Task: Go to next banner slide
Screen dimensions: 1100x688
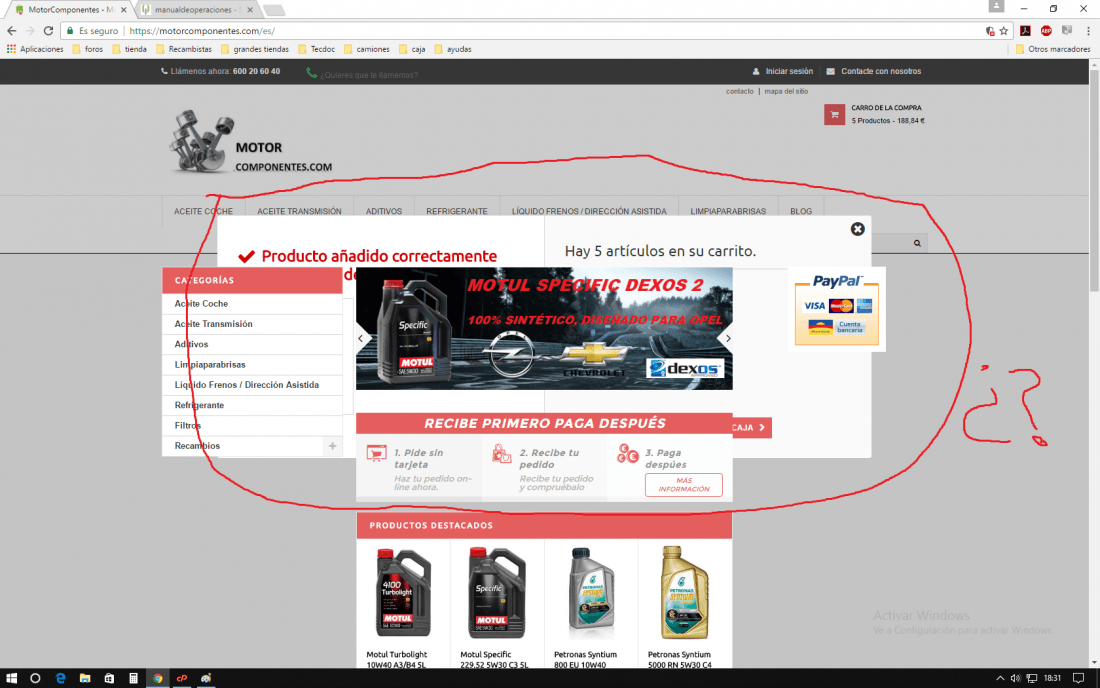Action: (x=727, y=339)
